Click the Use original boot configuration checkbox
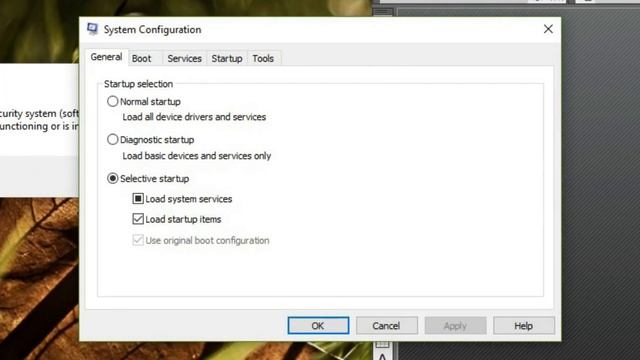640x360 pixels. click(x=138, y=240)
